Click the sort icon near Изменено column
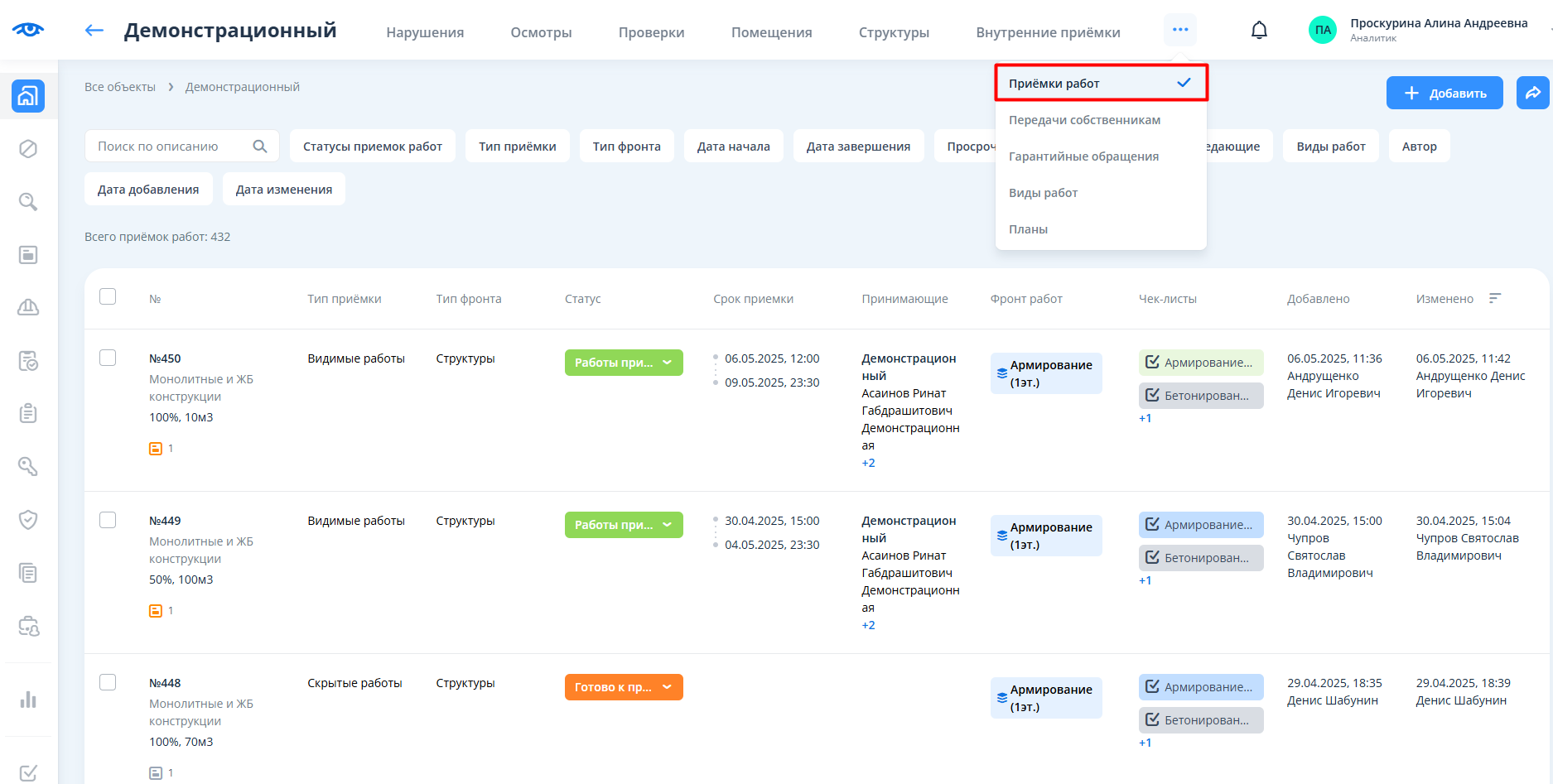Screen dimensions: 1553x784 [x=1495, y=298]
